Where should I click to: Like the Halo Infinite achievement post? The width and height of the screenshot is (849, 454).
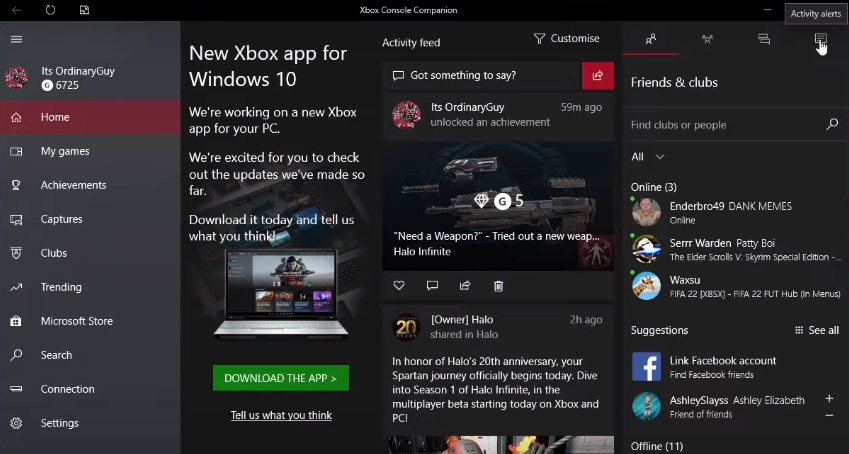tap(399, 286)
